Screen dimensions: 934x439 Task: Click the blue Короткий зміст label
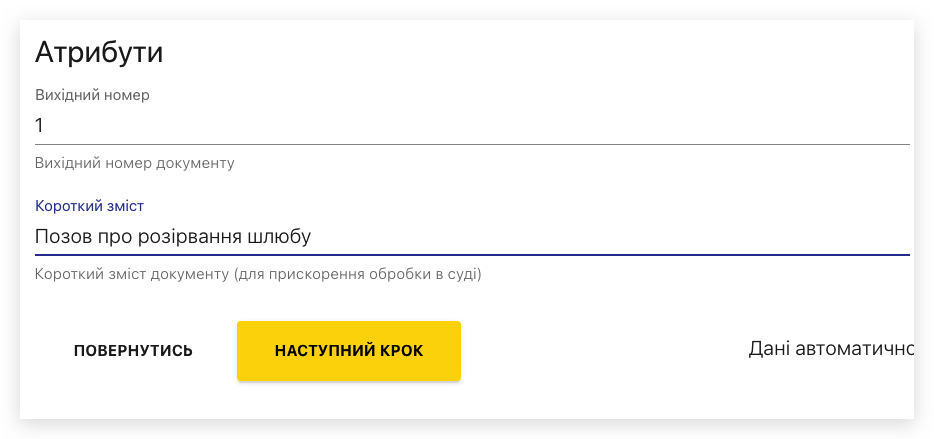coord(90,206)
